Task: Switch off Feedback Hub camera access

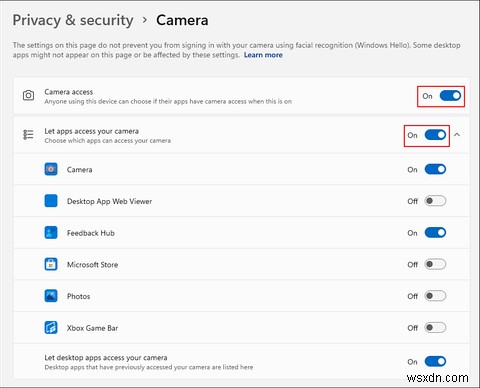Action: coord(435,233)
